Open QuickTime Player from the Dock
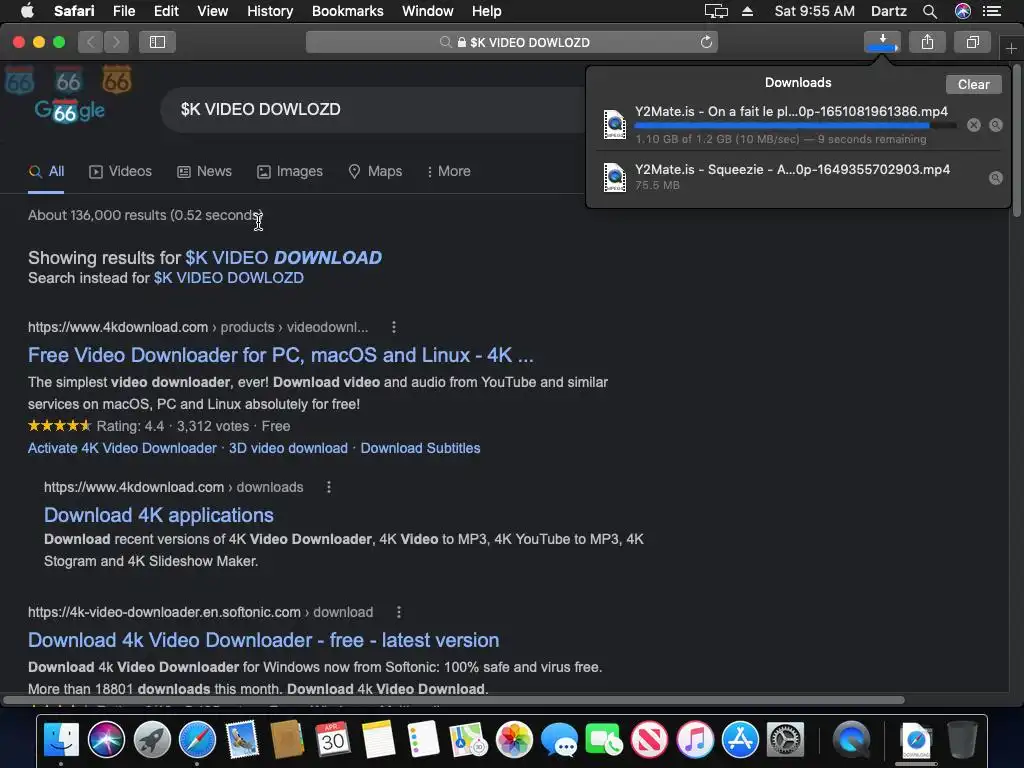Image resolution: width=1024 pixels, height=768 pixels. (x=852, y=740)
